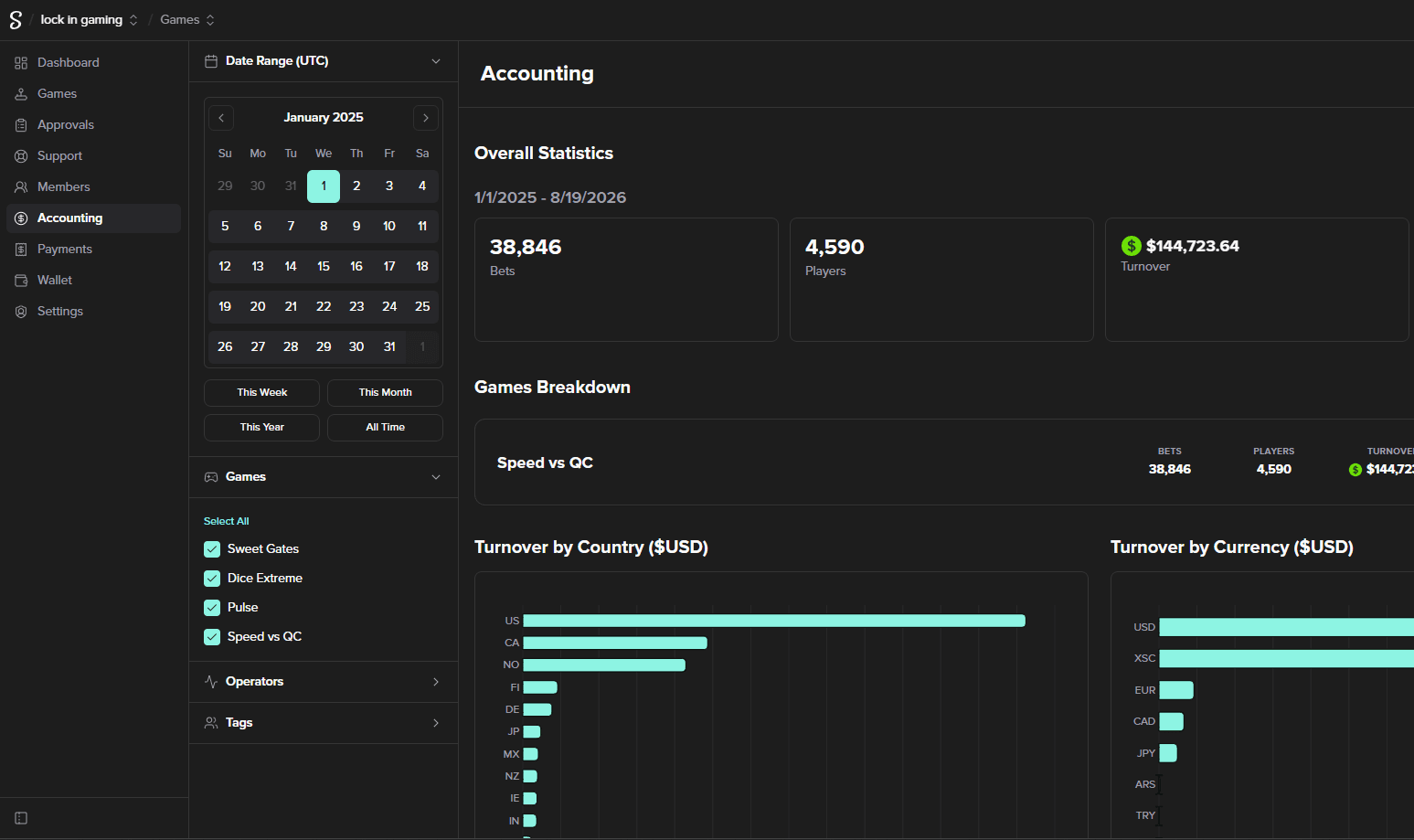Expand the Operators filter section
The width and height of the screenshot is (1414, 840).
(324, 682)
